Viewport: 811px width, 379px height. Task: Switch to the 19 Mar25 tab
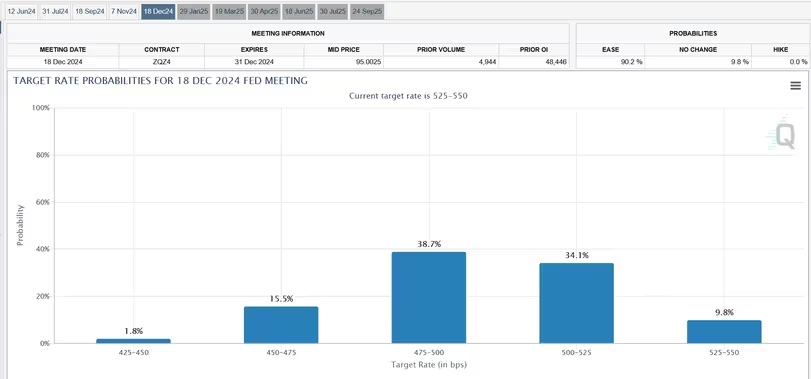pos(229,11)
